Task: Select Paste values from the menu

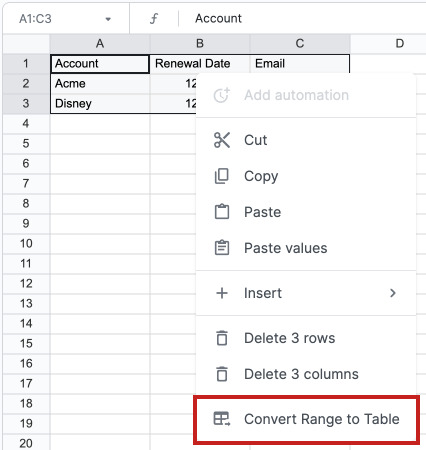Action: tap(306, 248)
